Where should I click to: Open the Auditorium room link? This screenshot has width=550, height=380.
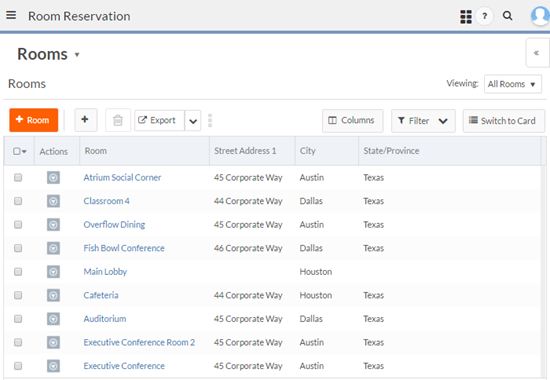coord(105,319)
